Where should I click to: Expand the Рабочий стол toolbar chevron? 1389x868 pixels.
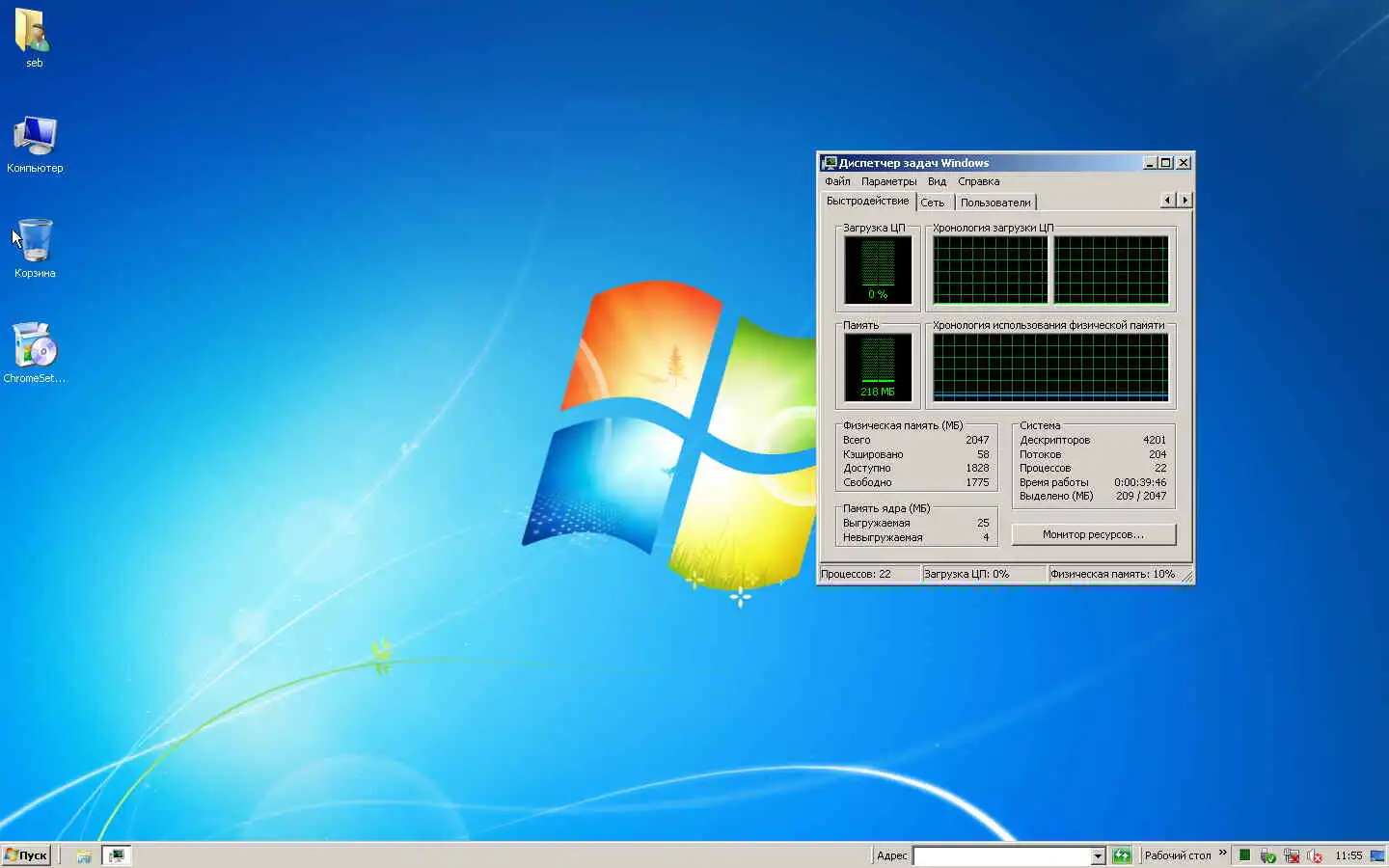(x=1223, y=853)
